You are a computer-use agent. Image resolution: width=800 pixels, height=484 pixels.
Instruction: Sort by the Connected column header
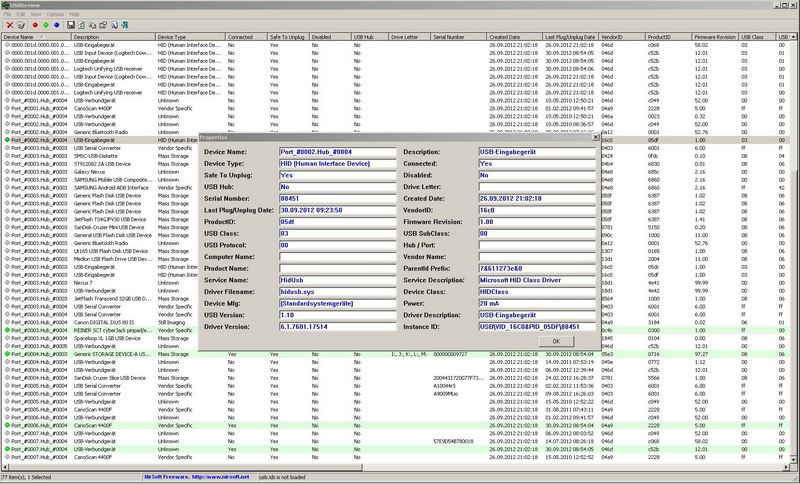pos(246,37)
